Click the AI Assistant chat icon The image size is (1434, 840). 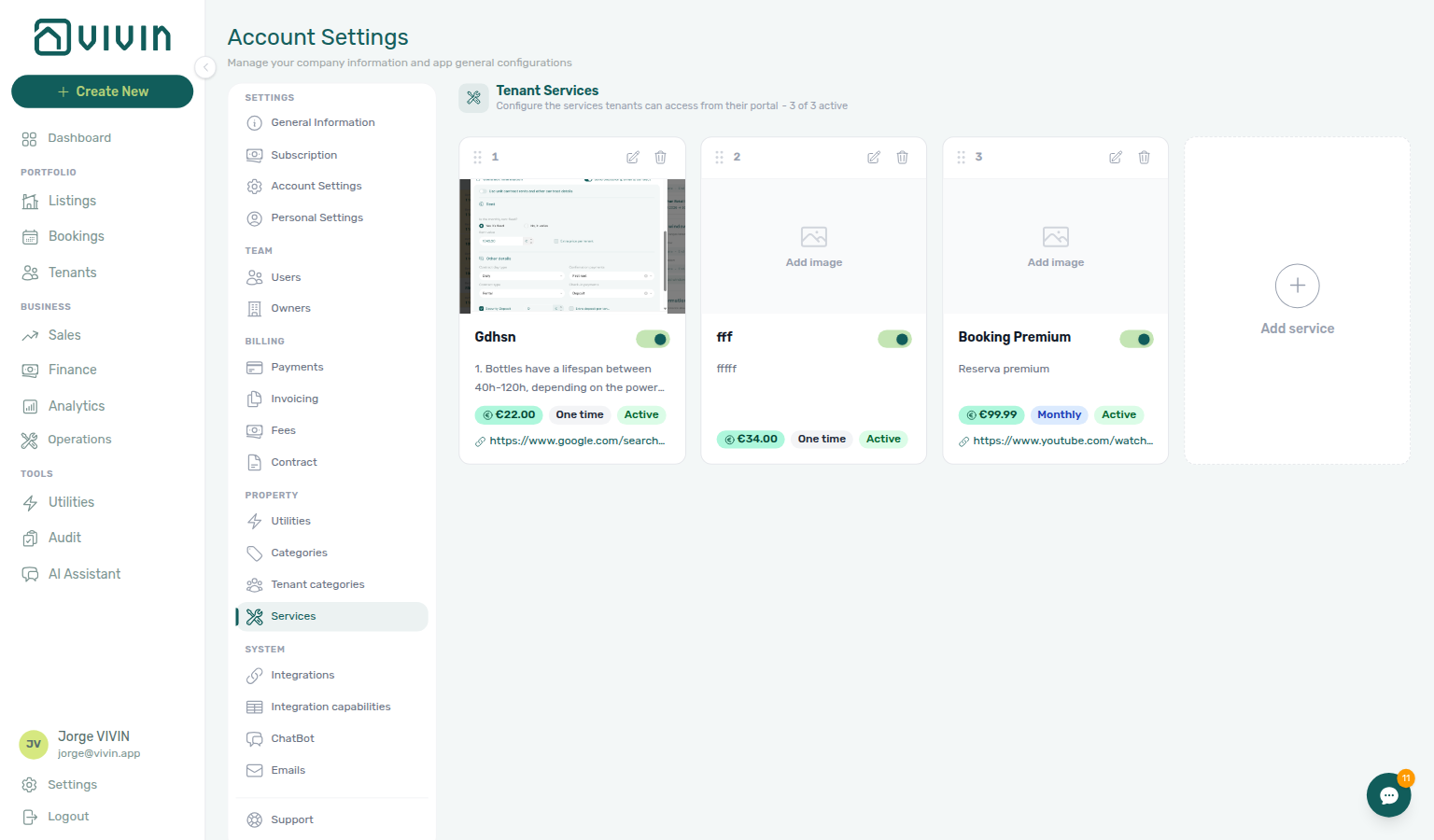pos(30,574)
